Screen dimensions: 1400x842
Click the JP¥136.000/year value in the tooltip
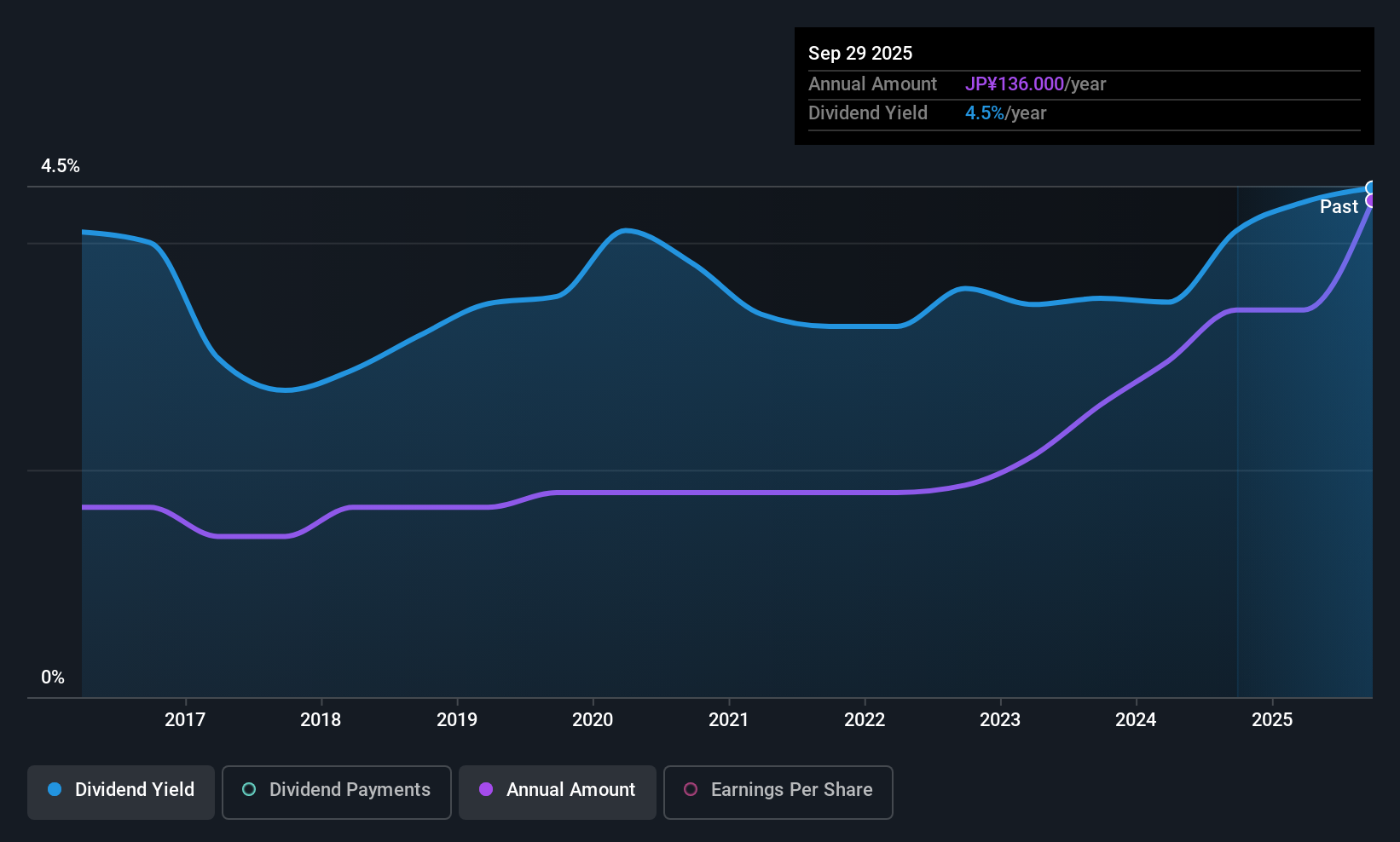(1035, 84)
